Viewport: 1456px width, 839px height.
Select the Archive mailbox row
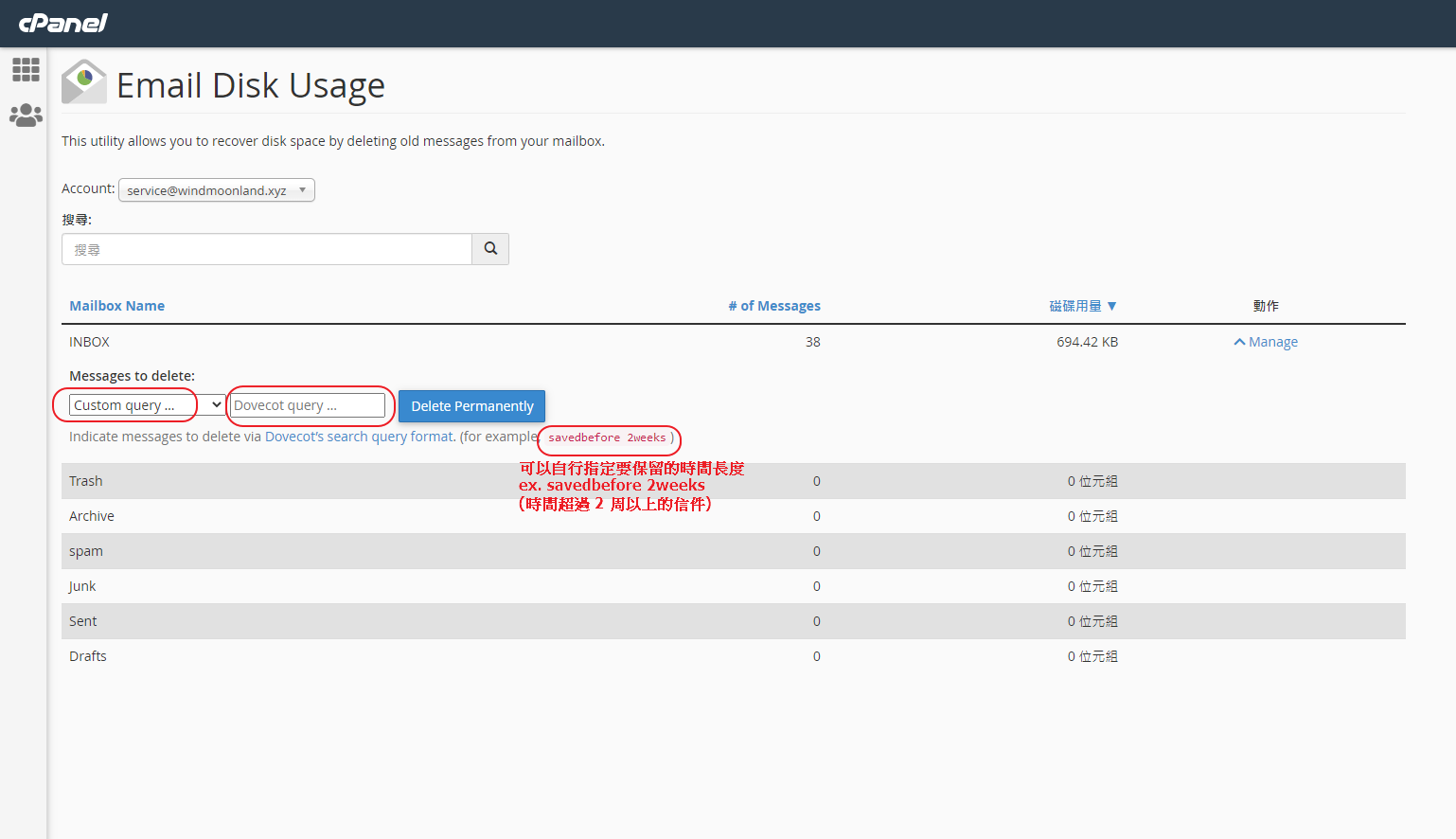(92, 516)
